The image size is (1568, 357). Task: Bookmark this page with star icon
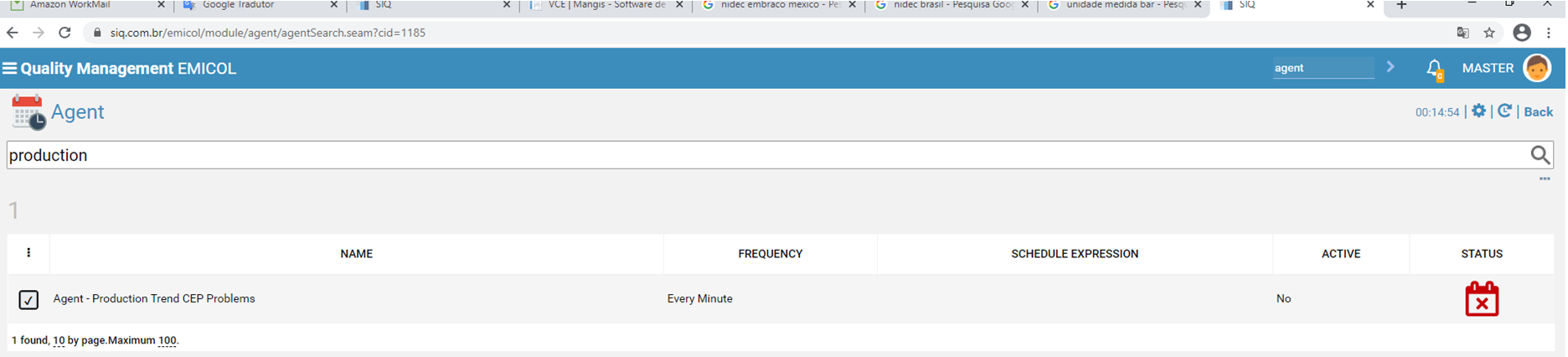click(x=1489, y=33)
